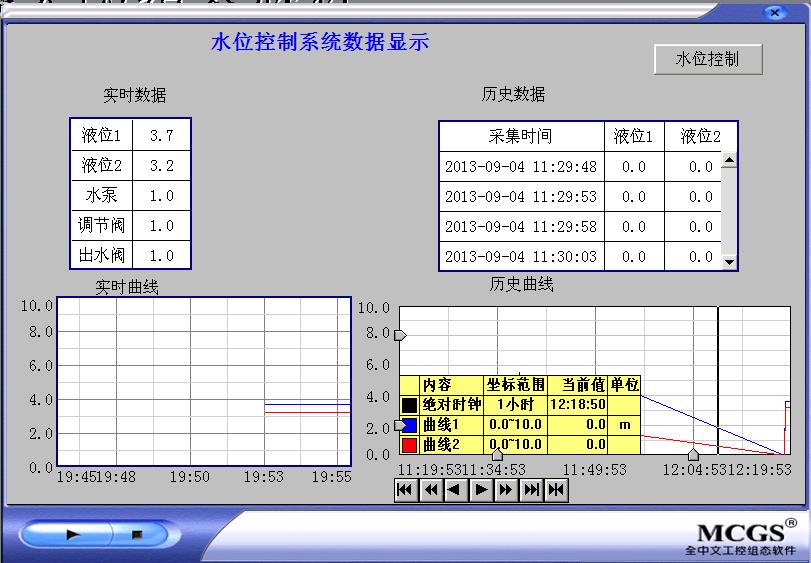Close the window with the X button

(773, 13)
